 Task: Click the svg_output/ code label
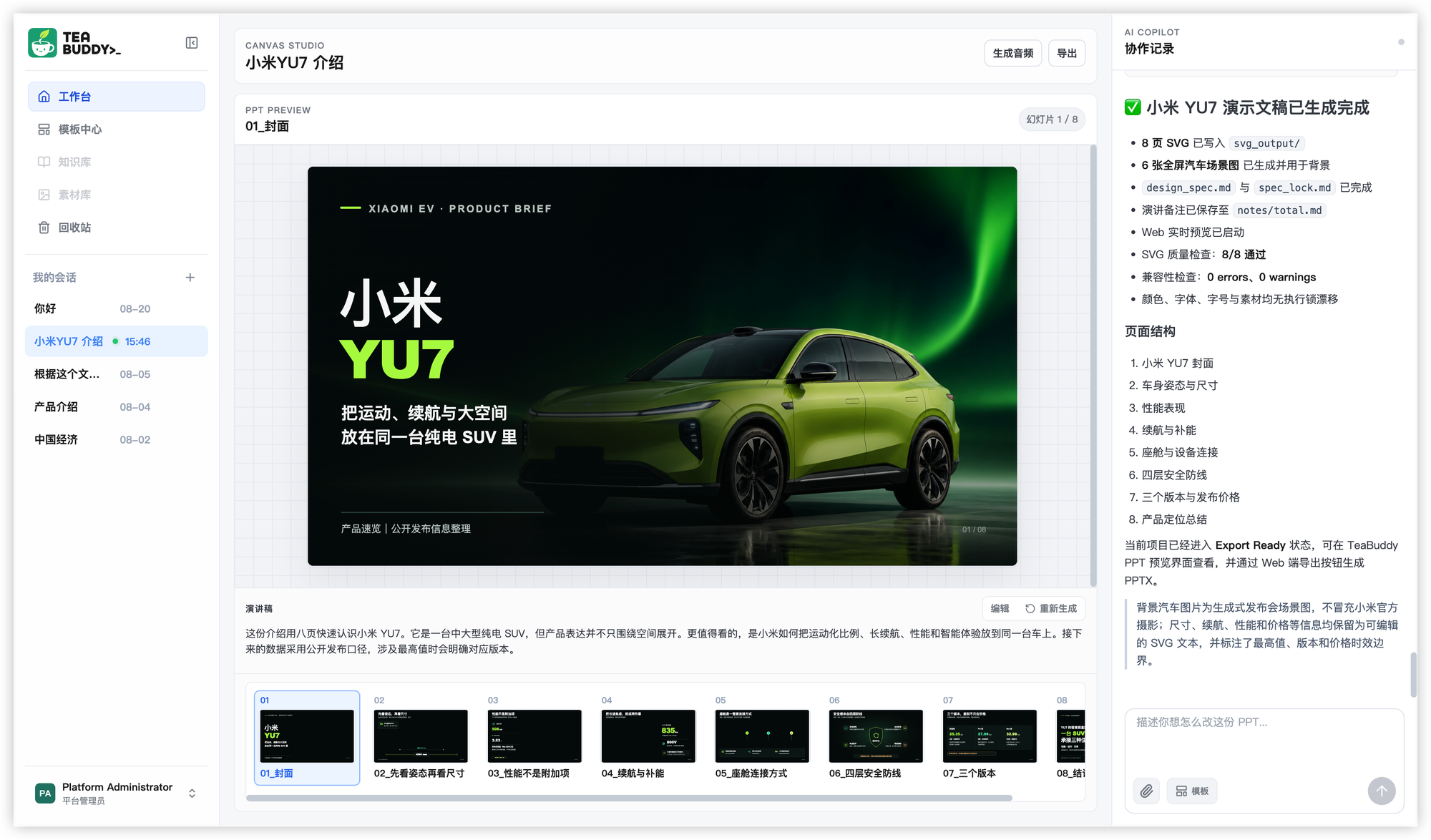pyautogui.click(x=1266, y=144)
